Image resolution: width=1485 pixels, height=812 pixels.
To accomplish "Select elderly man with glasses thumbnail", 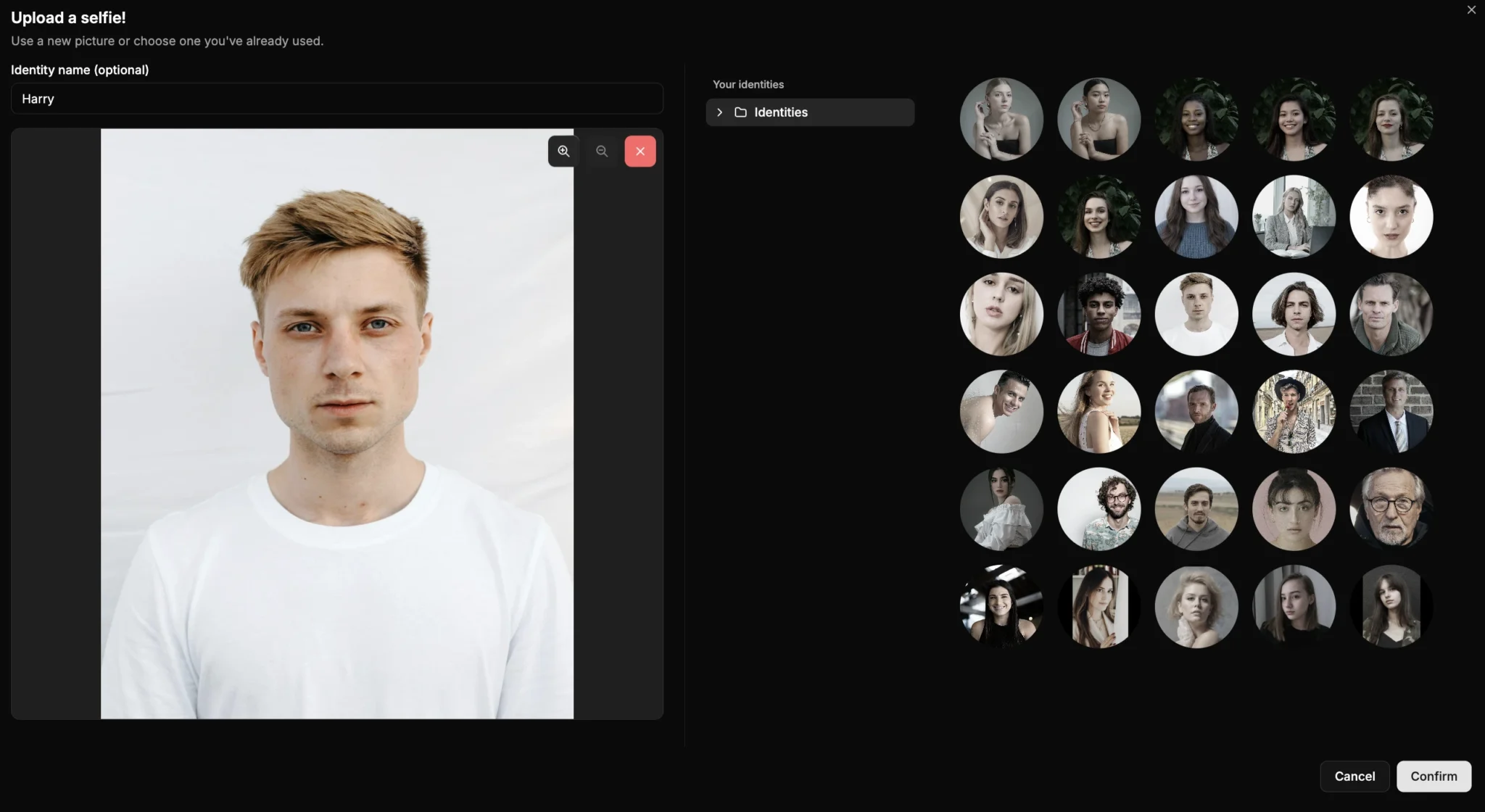I will pos(1391,509).
